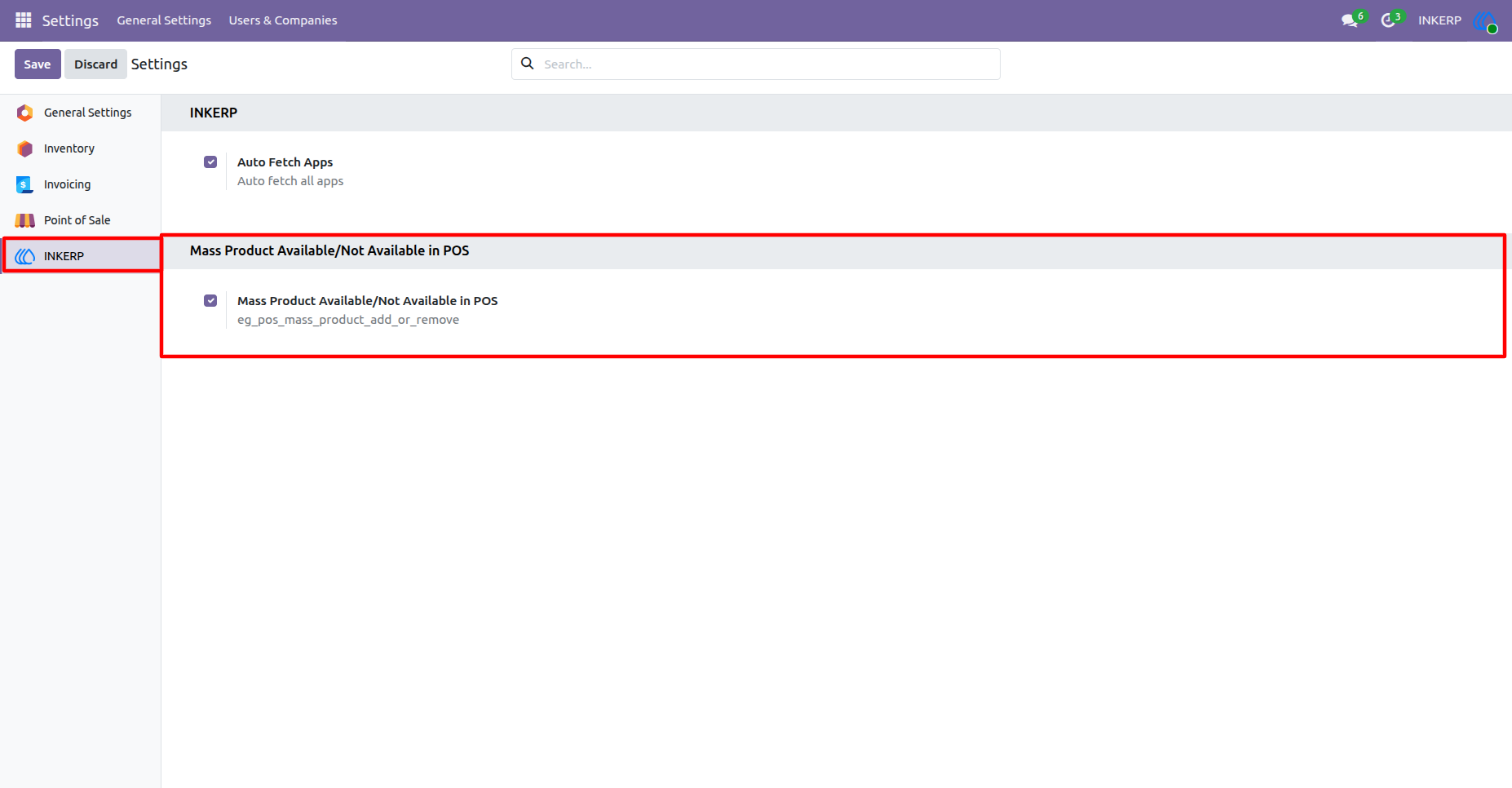Select Inventory in the sidebar
1512x788 pixels.
81,148
